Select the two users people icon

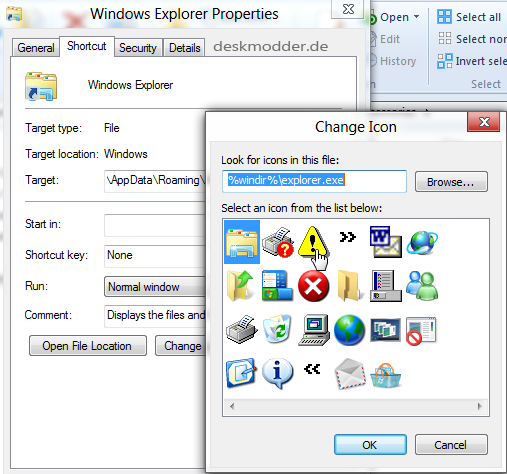click(422, 285)
